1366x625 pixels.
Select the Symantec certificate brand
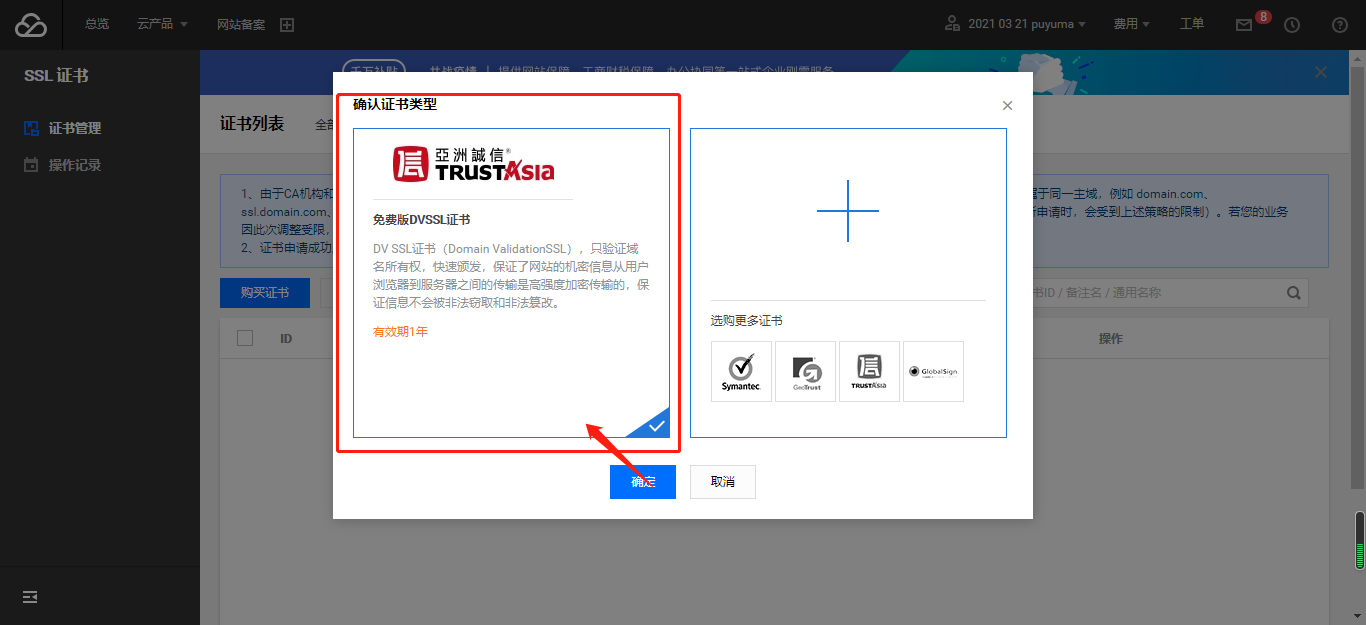click(741, 371)
